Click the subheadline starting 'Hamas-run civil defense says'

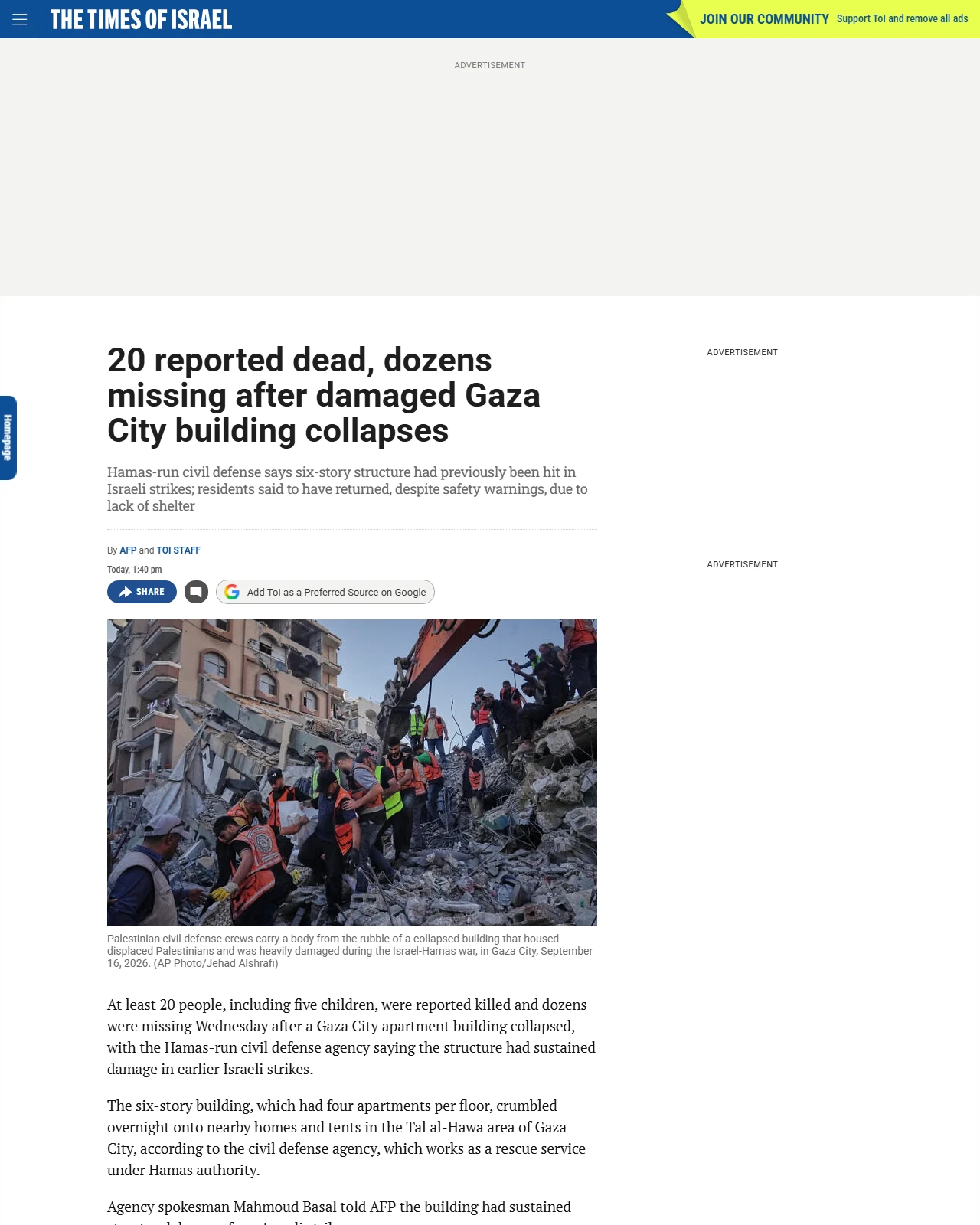point(348,489)
